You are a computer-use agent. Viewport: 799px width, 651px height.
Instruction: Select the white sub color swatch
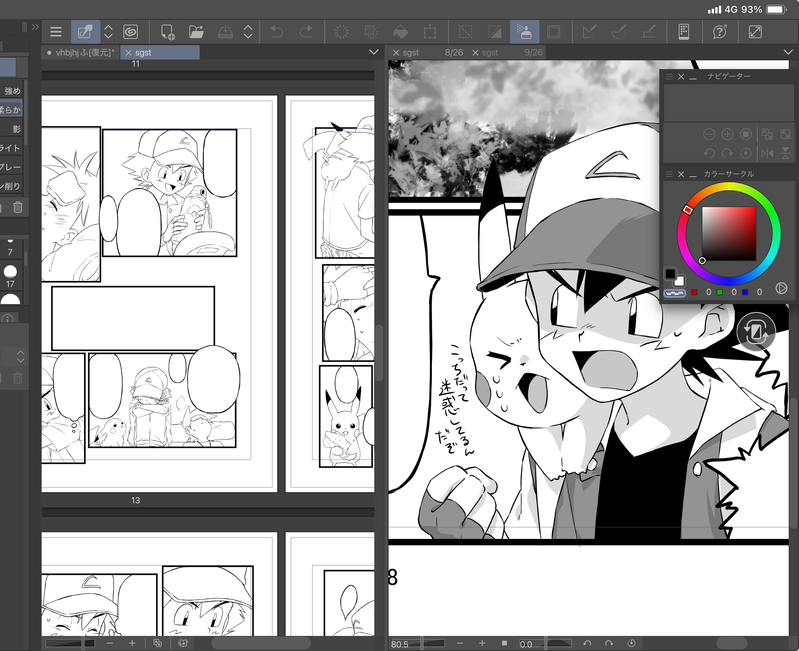(x=680, y=281)
